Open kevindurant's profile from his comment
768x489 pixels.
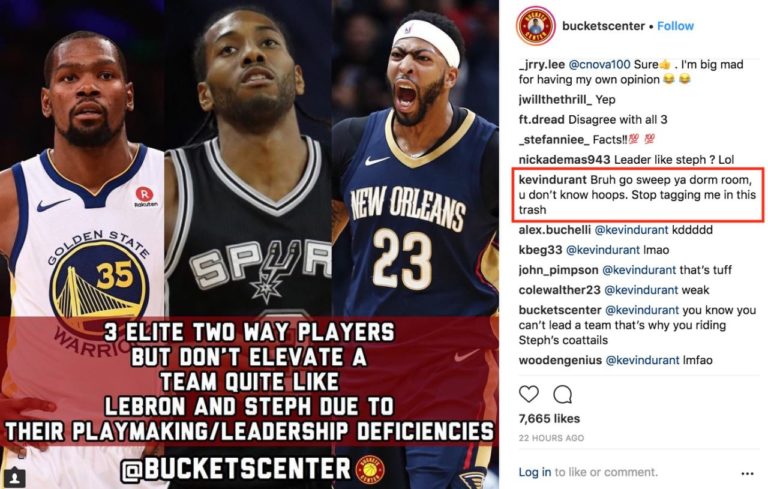tap(552, 180)
